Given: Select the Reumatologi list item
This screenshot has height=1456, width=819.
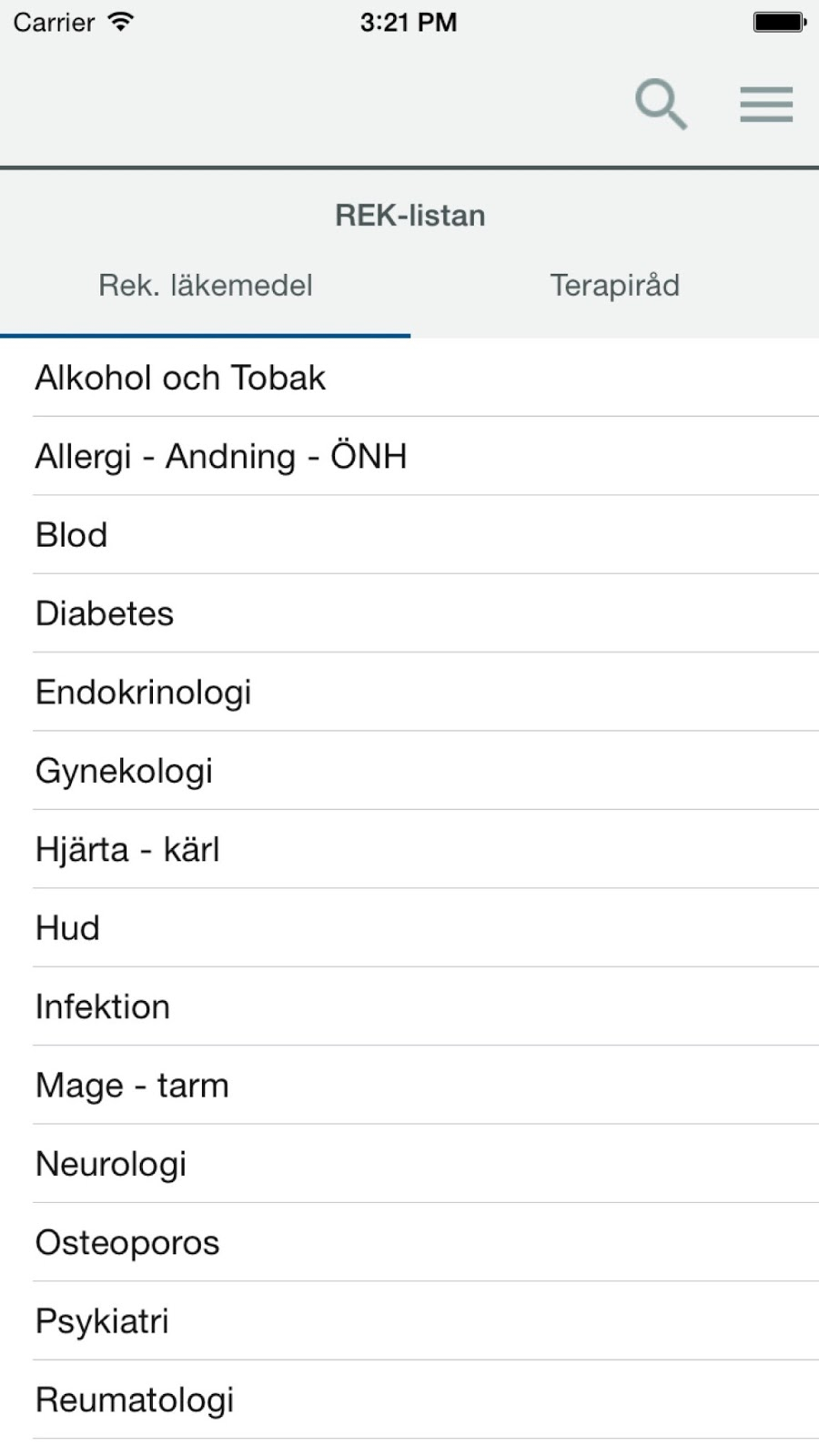Looking at the screenshot, I should point(409,1400).
